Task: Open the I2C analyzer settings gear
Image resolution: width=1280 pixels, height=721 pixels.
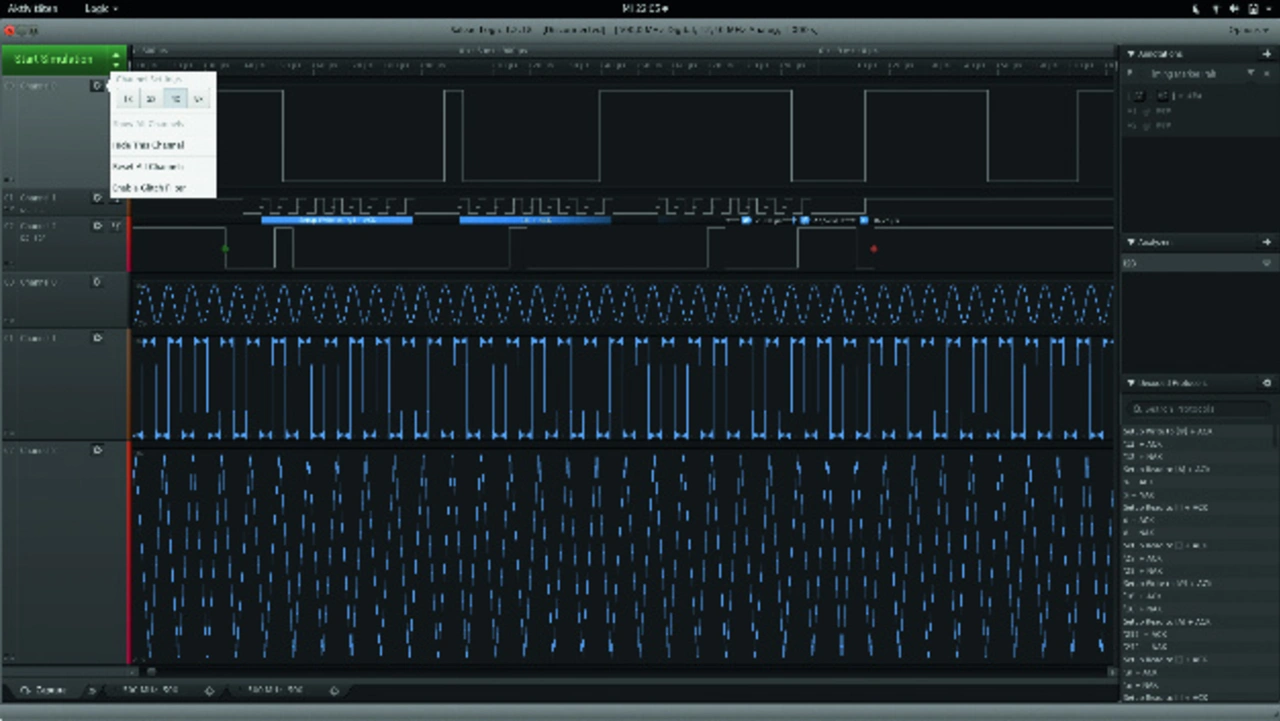Action: pos(1267,263)
